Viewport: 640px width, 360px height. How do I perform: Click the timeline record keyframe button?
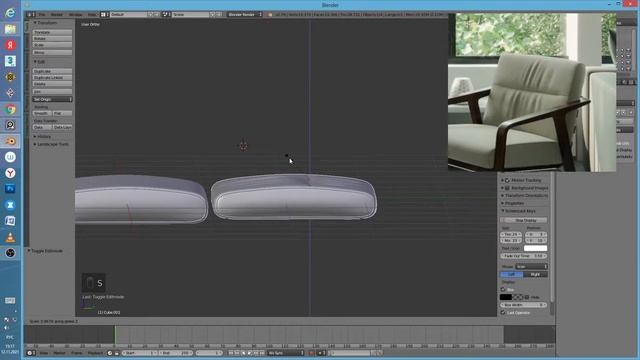point(311,353)
